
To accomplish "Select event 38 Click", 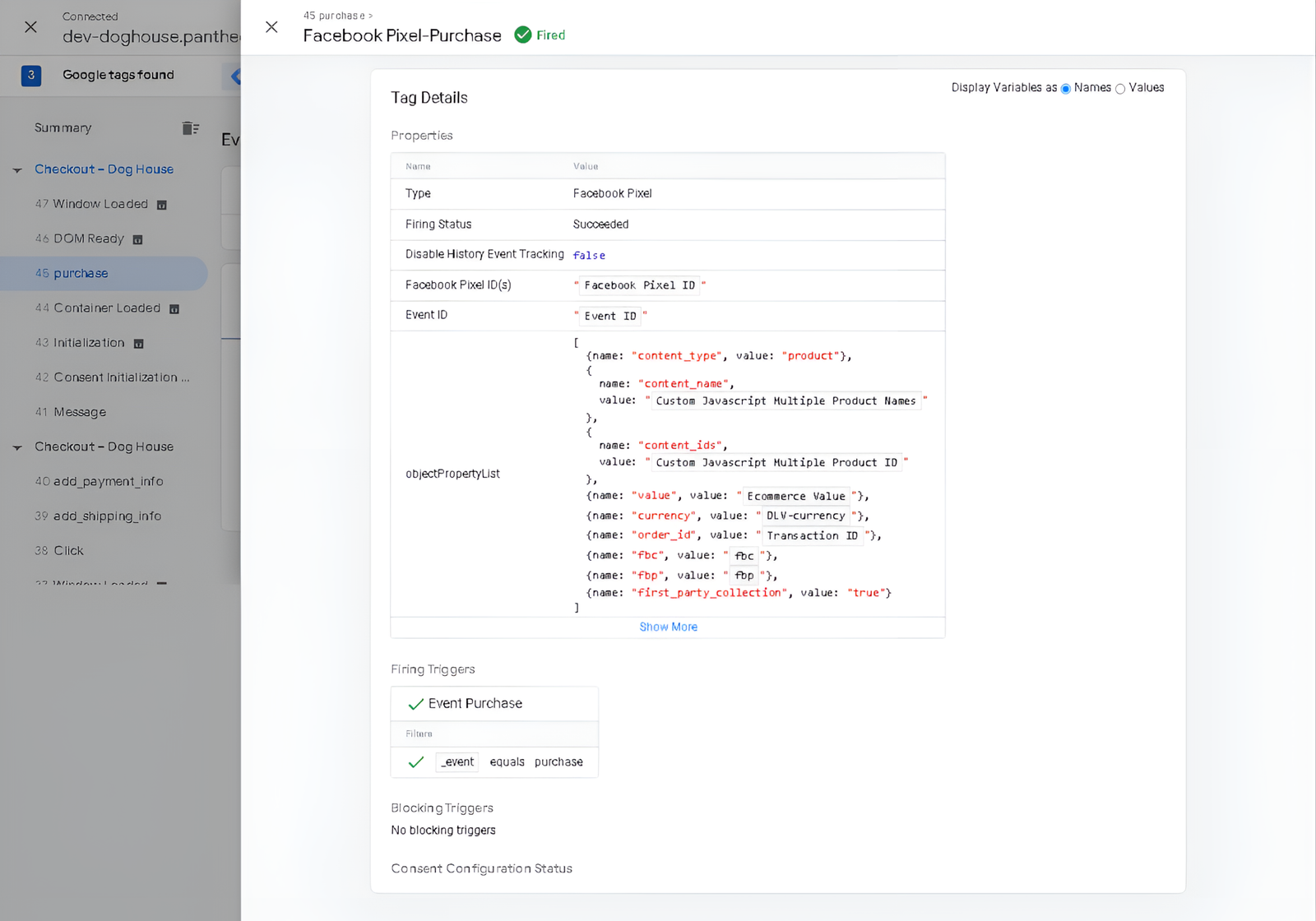I will pyautogui.click(x=59, y=551).
